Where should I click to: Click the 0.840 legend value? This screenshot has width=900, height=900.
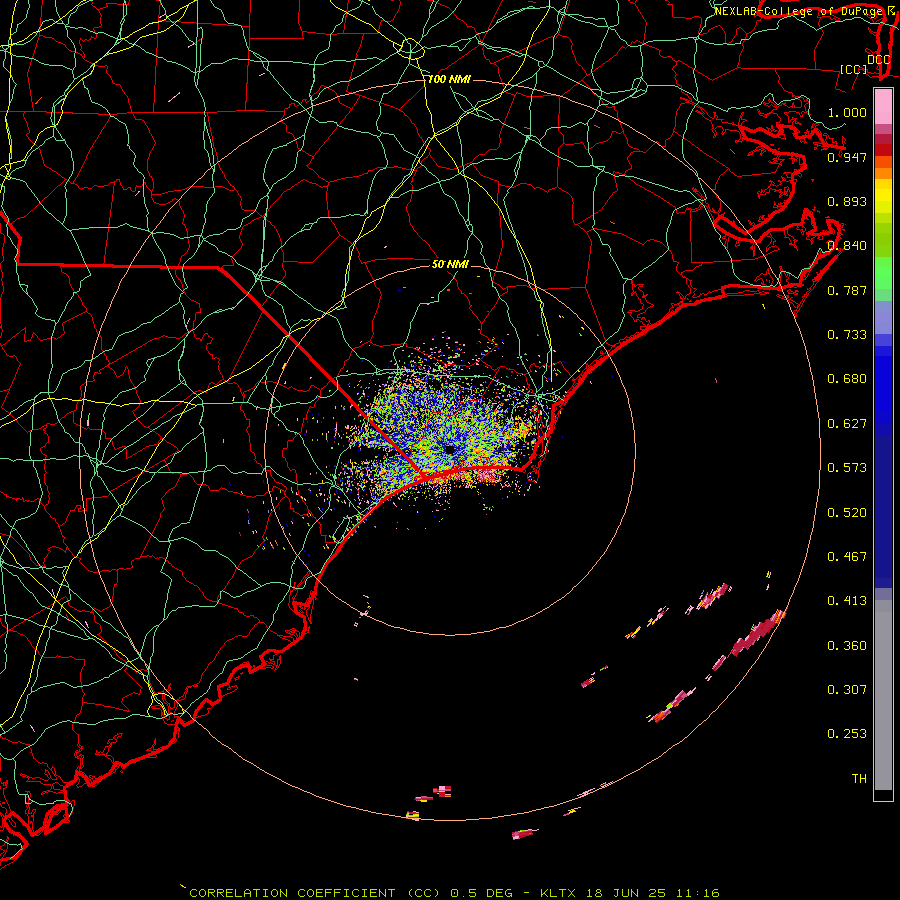(x=847, y=246)
